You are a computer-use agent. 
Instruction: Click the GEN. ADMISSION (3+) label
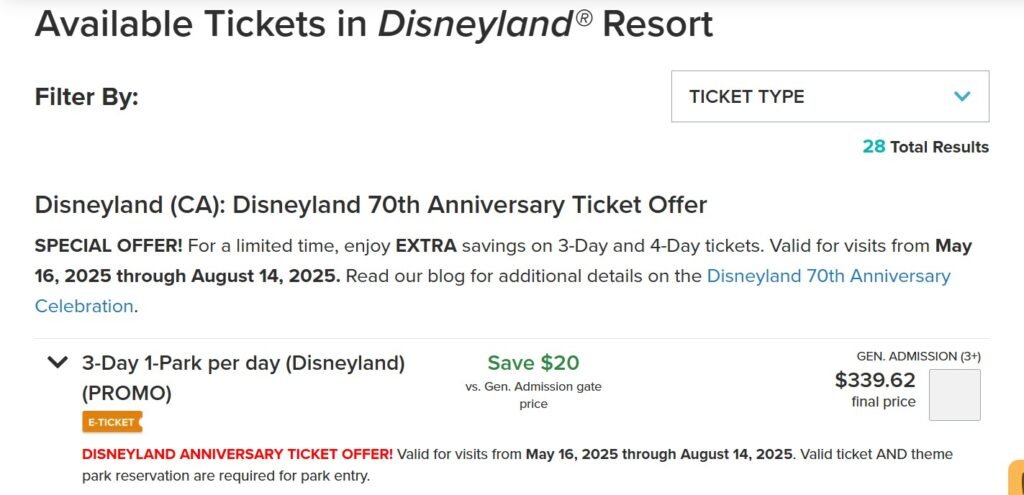tap(919, 356)
